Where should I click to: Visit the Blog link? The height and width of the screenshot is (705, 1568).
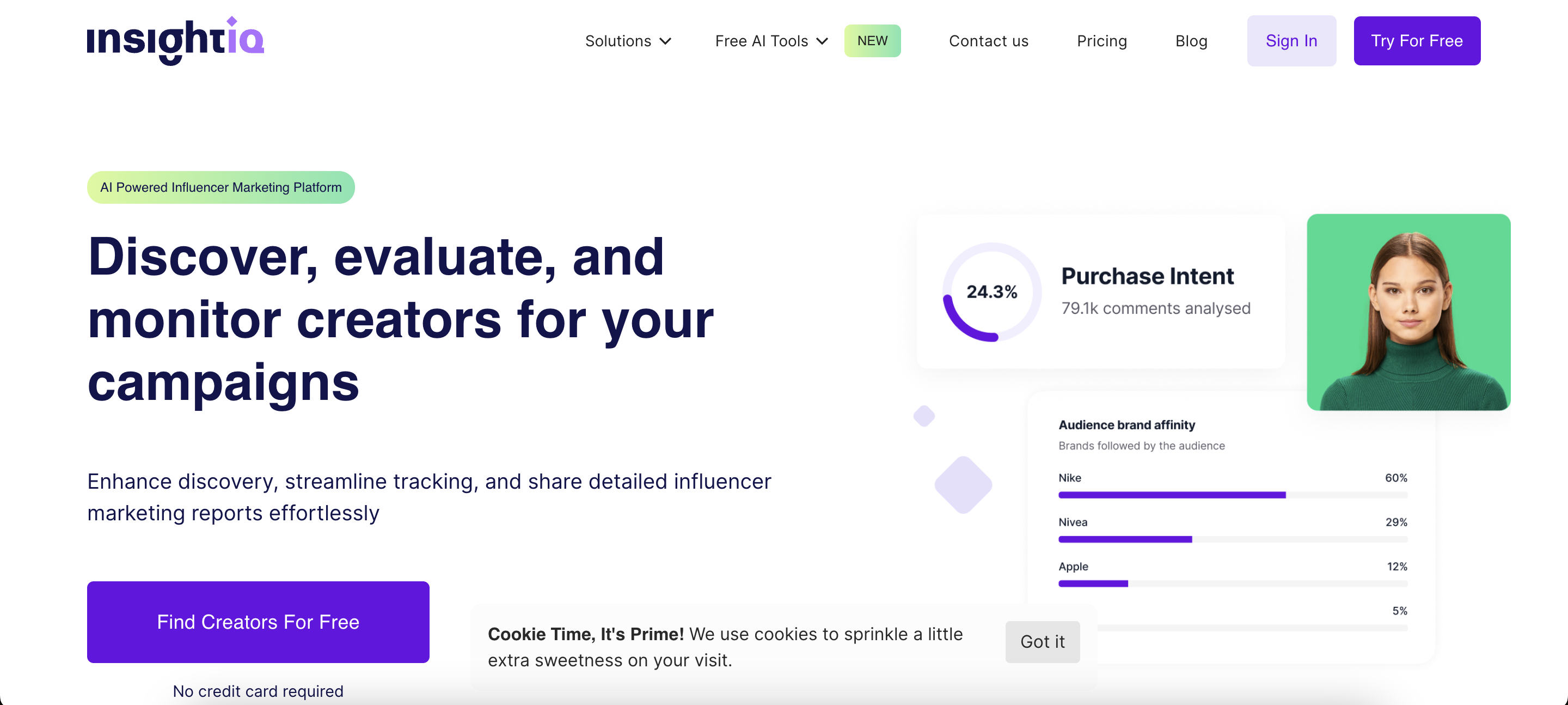click(1191, 41)
